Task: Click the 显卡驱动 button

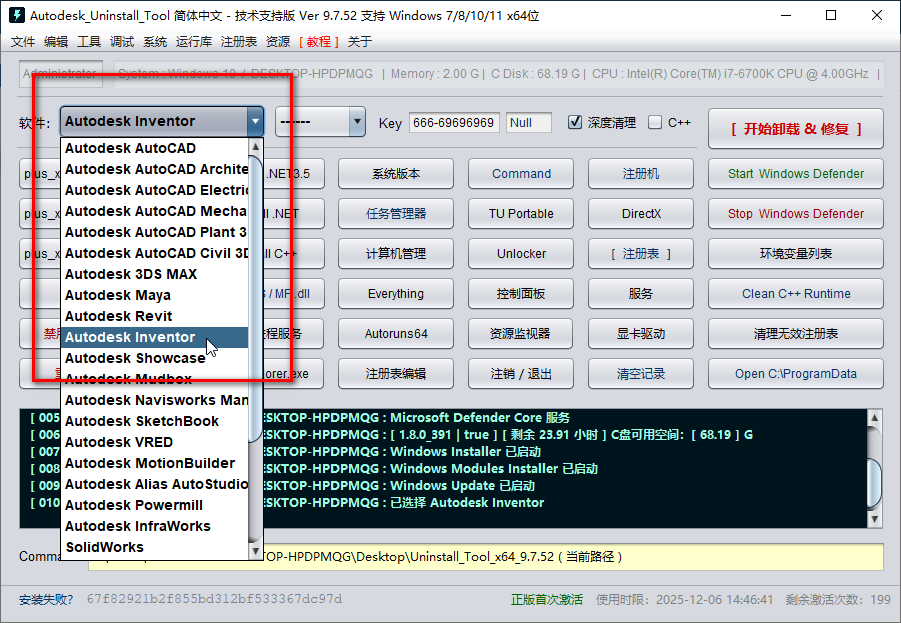Action: [x=641, y=333]
